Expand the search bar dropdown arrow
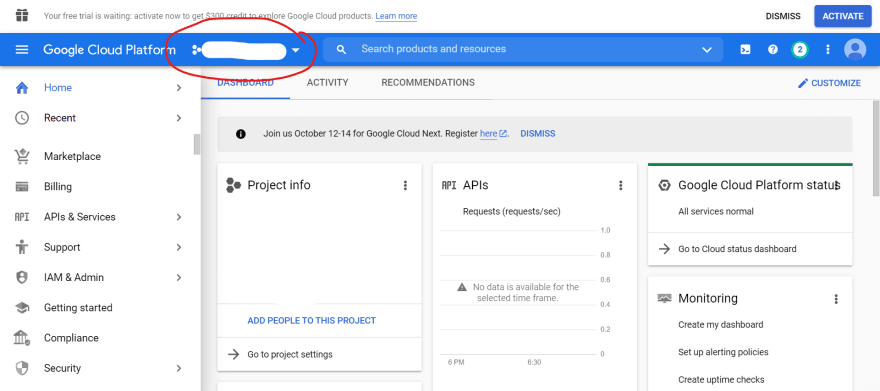The image size is (880, 391). (707, 50)
